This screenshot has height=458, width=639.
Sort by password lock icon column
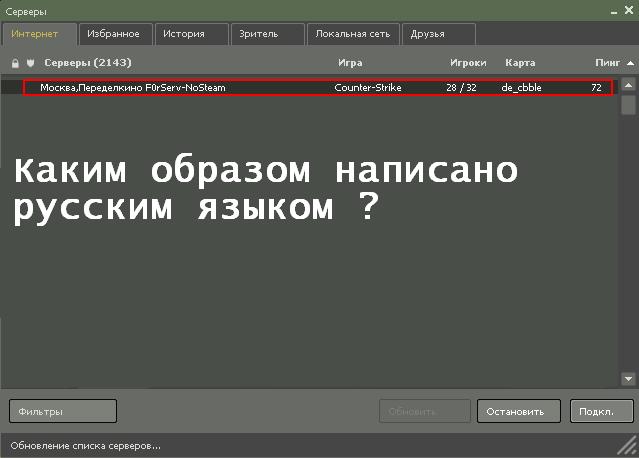(15, 63)
